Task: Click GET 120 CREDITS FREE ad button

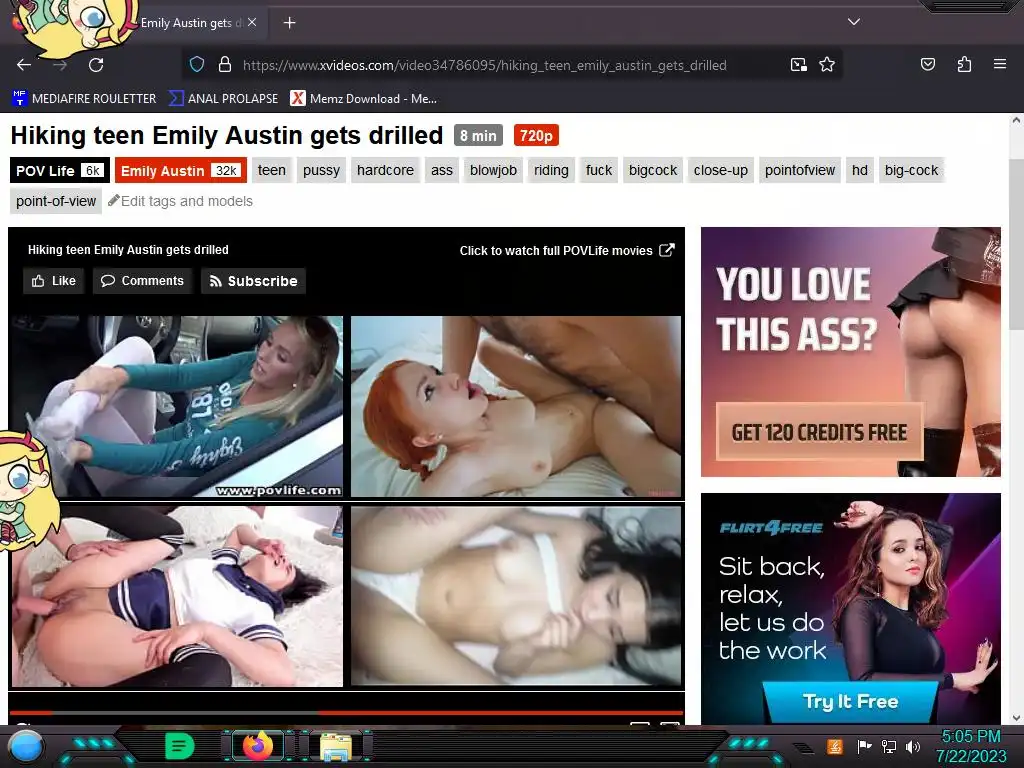Action: 819,432
